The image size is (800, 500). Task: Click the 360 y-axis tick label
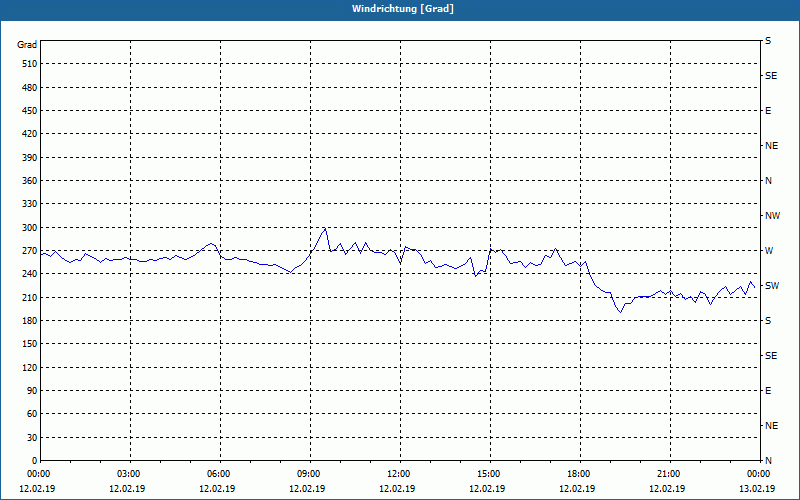[30, 181]
